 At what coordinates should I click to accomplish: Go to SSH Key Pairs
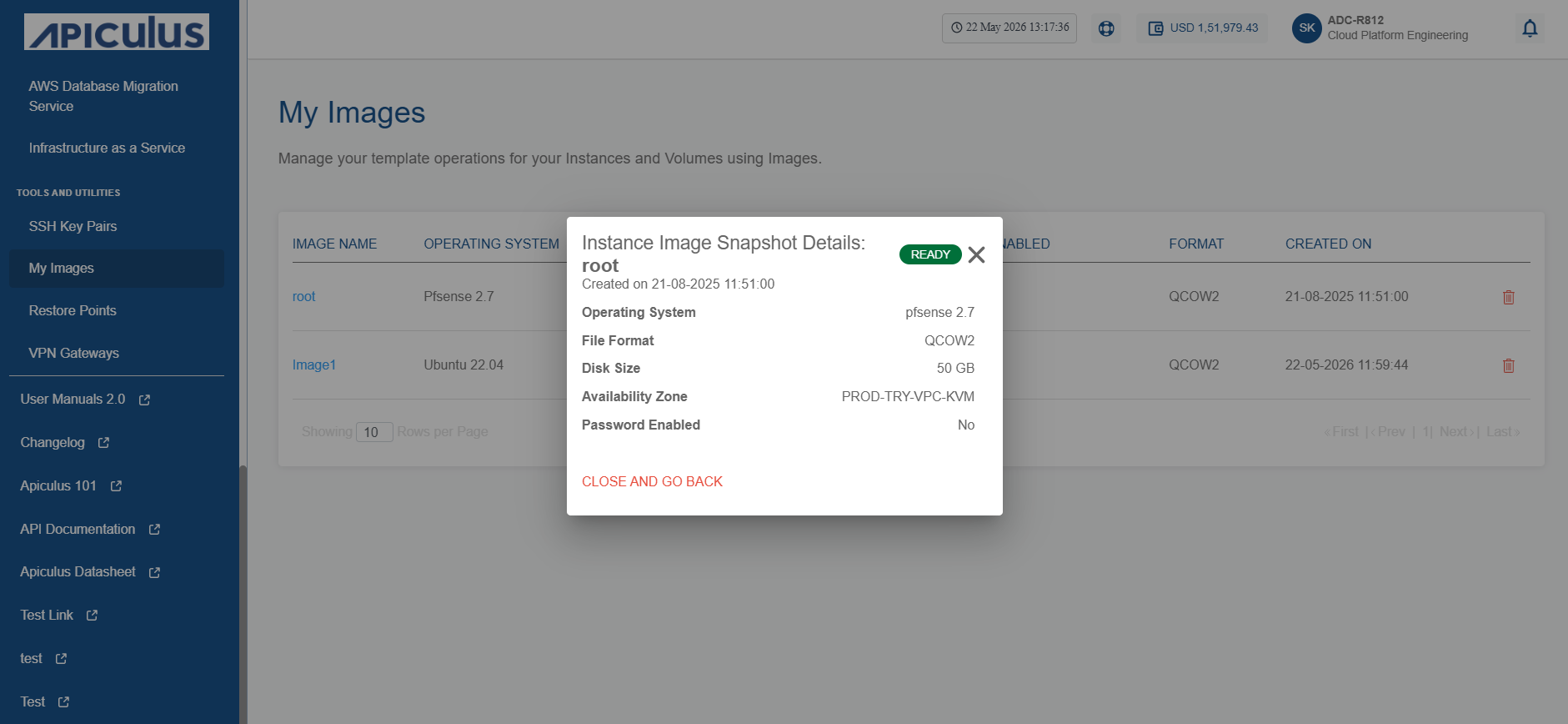73,226
